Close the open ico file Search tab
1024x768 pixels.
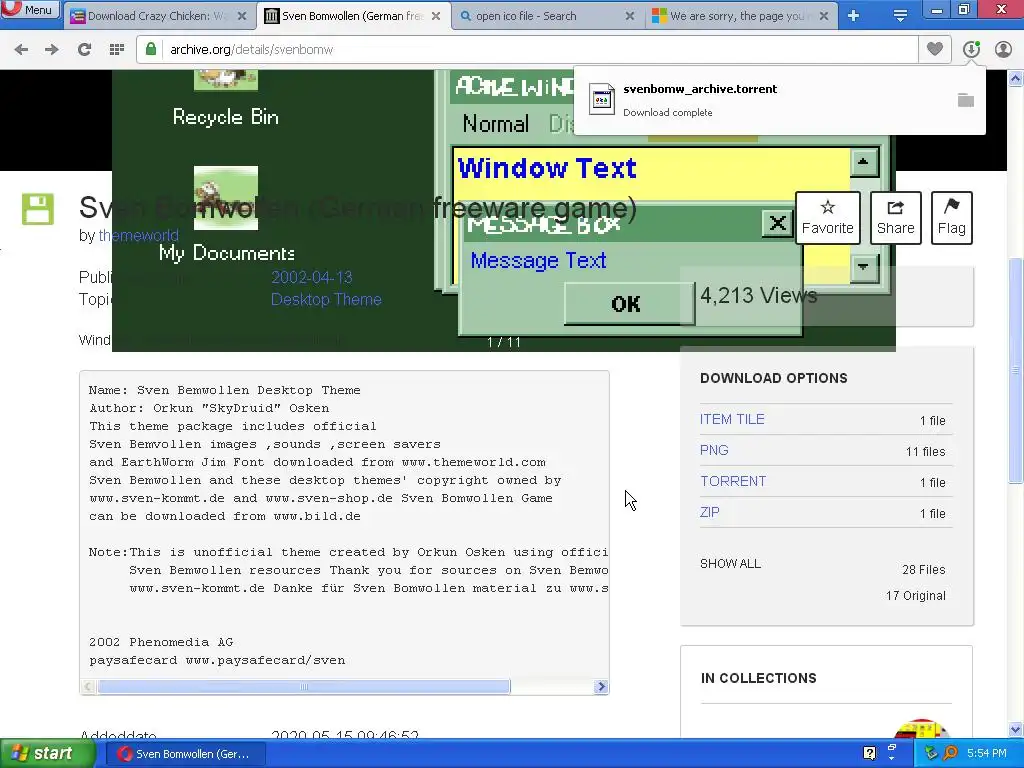click(x=630, y=16)
